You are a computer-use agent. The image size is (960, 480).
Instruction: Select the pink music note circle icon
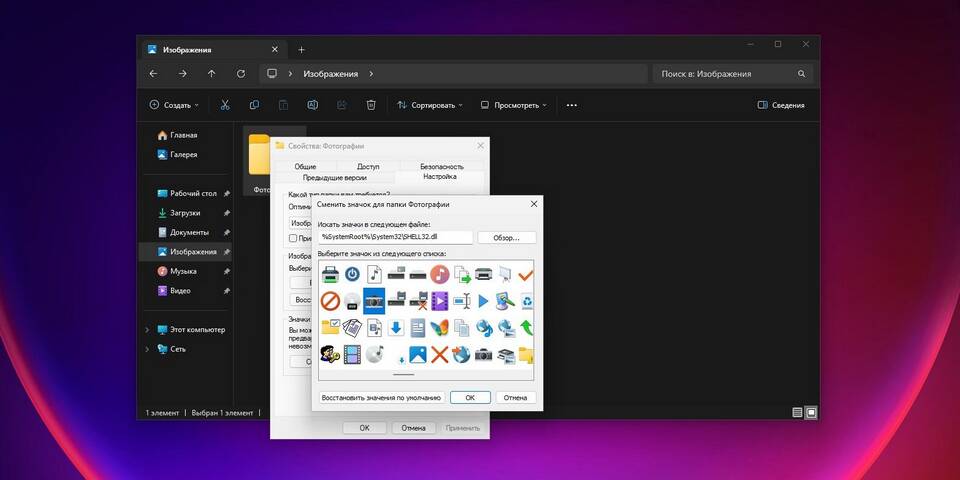point(439,274)
